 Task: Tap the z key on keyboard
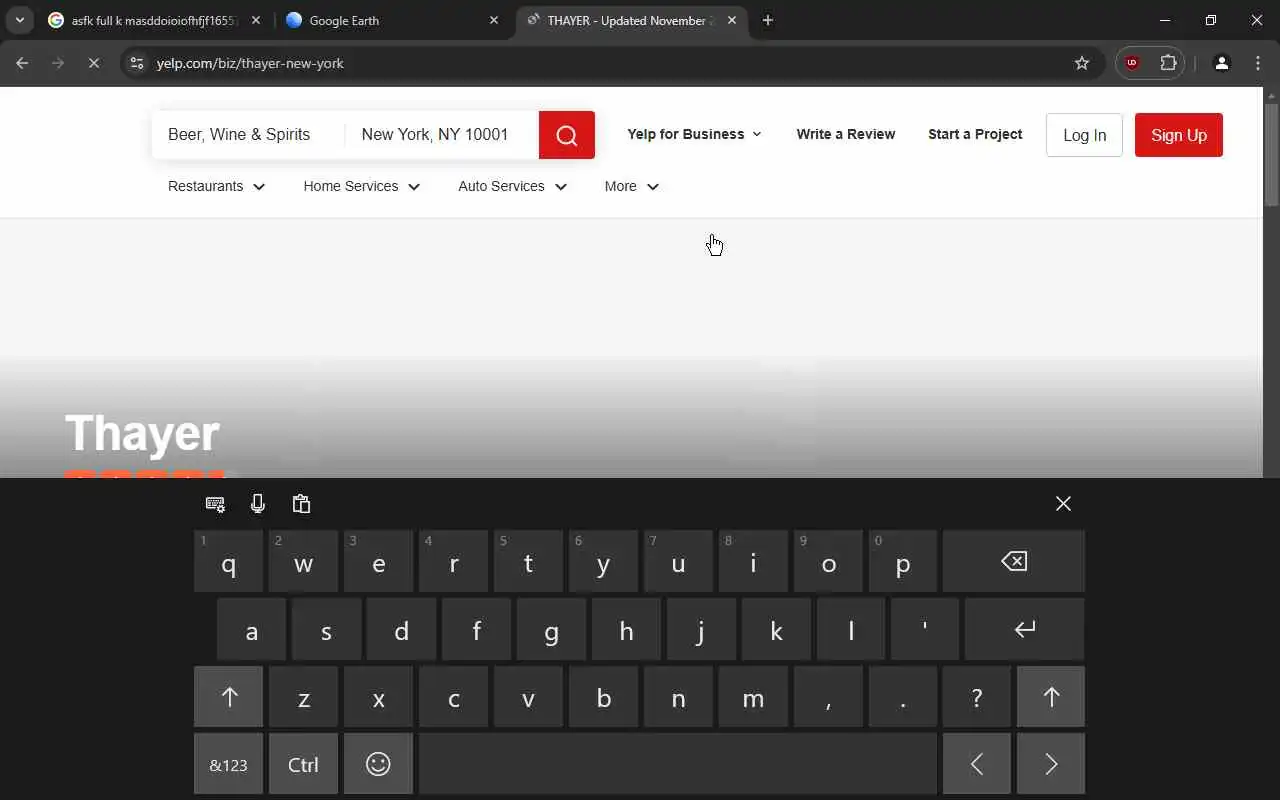[x=303, y=697]
